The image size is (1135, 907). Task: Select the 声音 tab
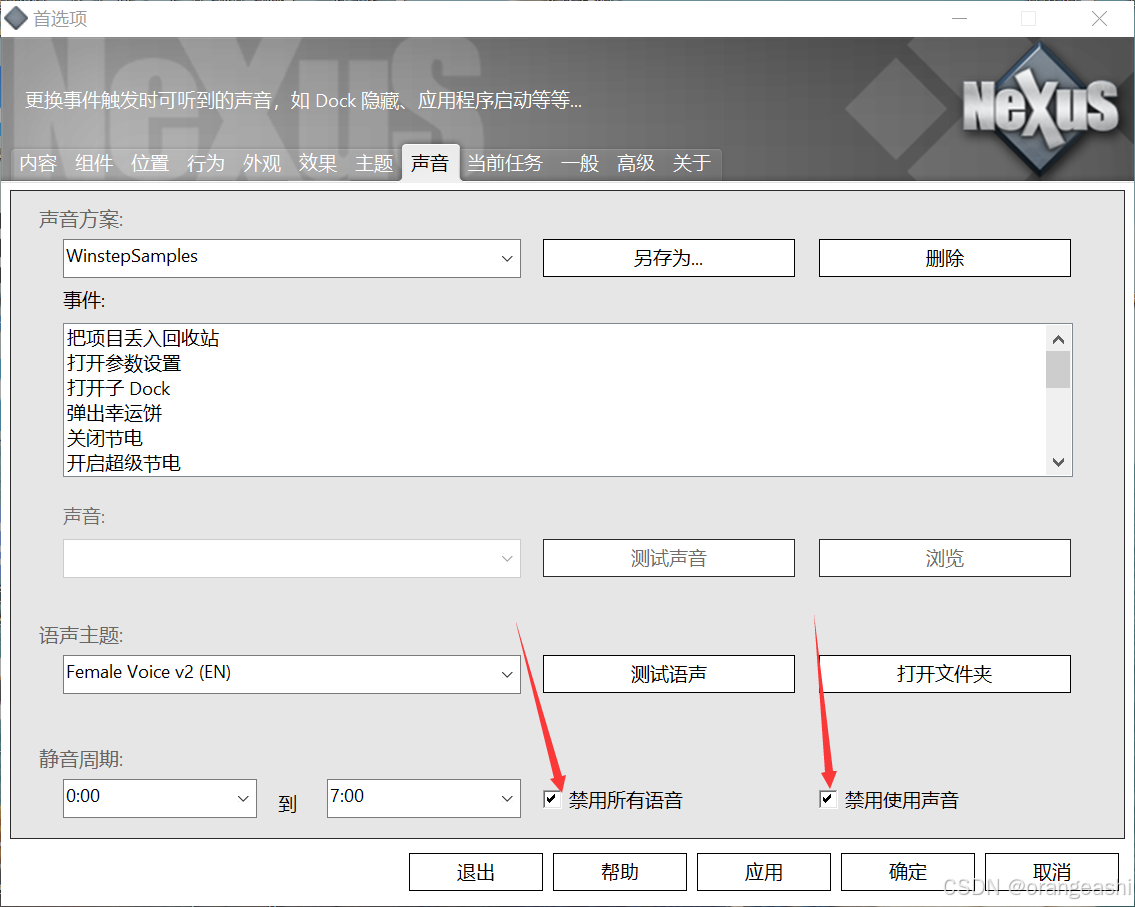click(x=430, y=163)
